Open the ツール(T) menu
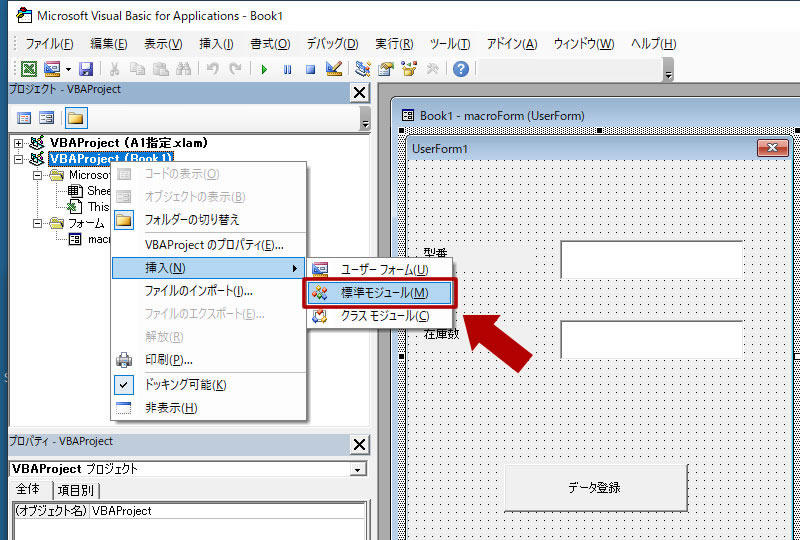 [450, 44]
